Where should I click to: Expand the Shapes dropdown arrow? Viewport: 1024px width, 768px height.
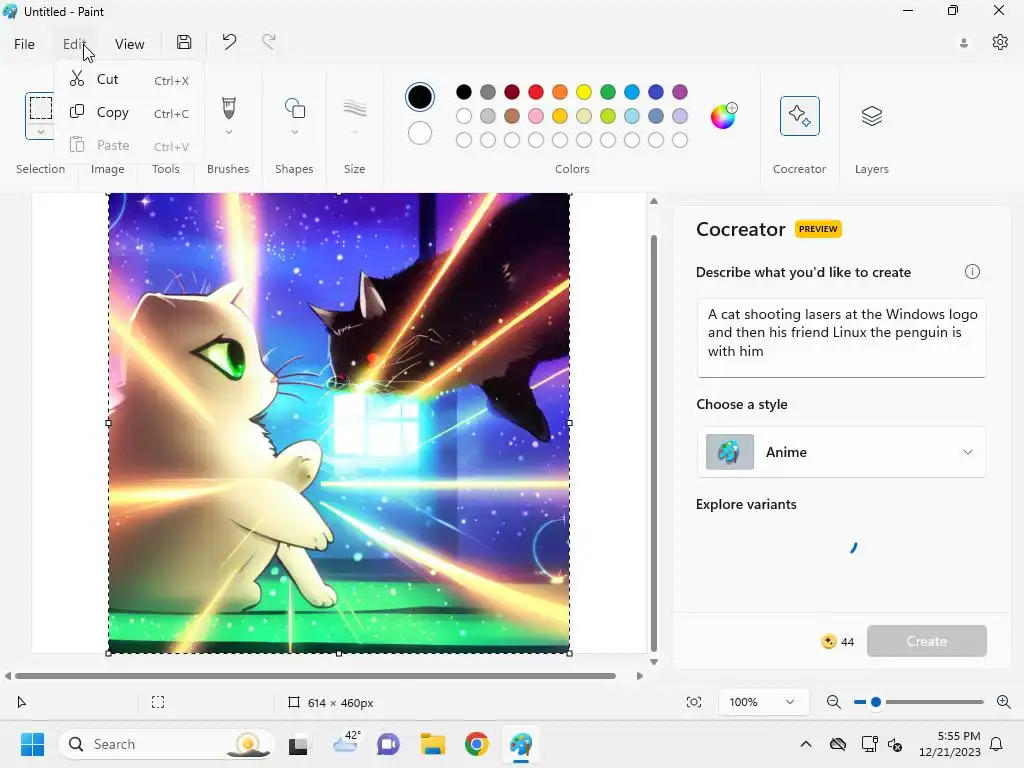[x=295, y=132]
